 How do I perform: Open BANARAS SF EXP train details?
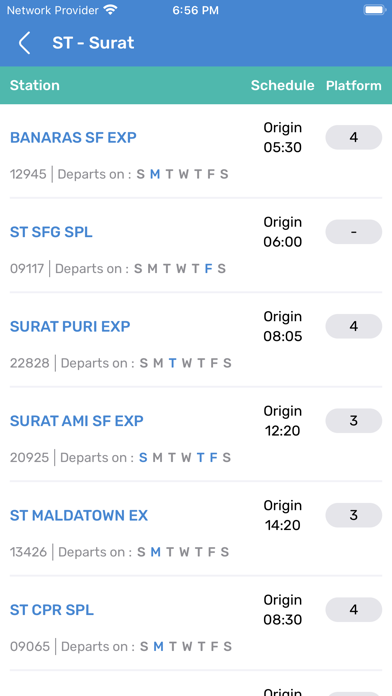(x=73, y=138)
